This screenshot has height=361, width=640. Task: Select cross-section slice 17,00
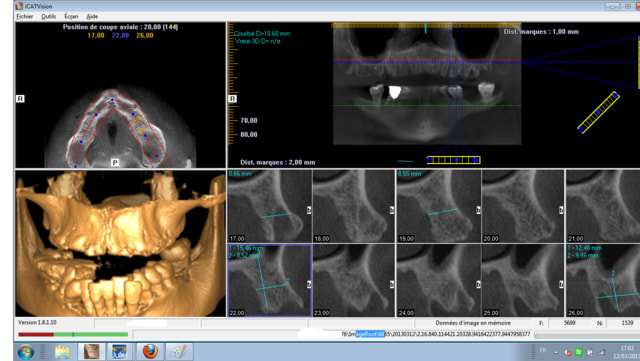[269, 206]
